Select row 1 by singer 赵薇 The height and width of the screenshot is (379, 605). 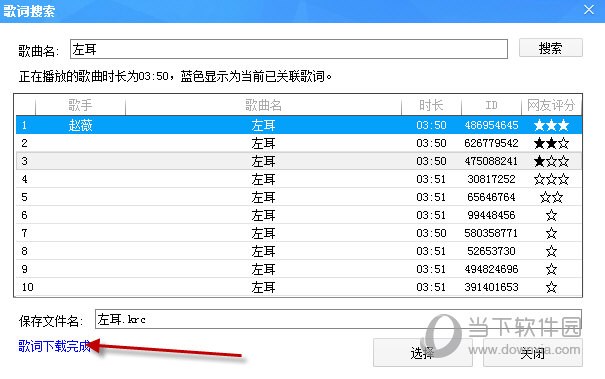click(299, 125)
